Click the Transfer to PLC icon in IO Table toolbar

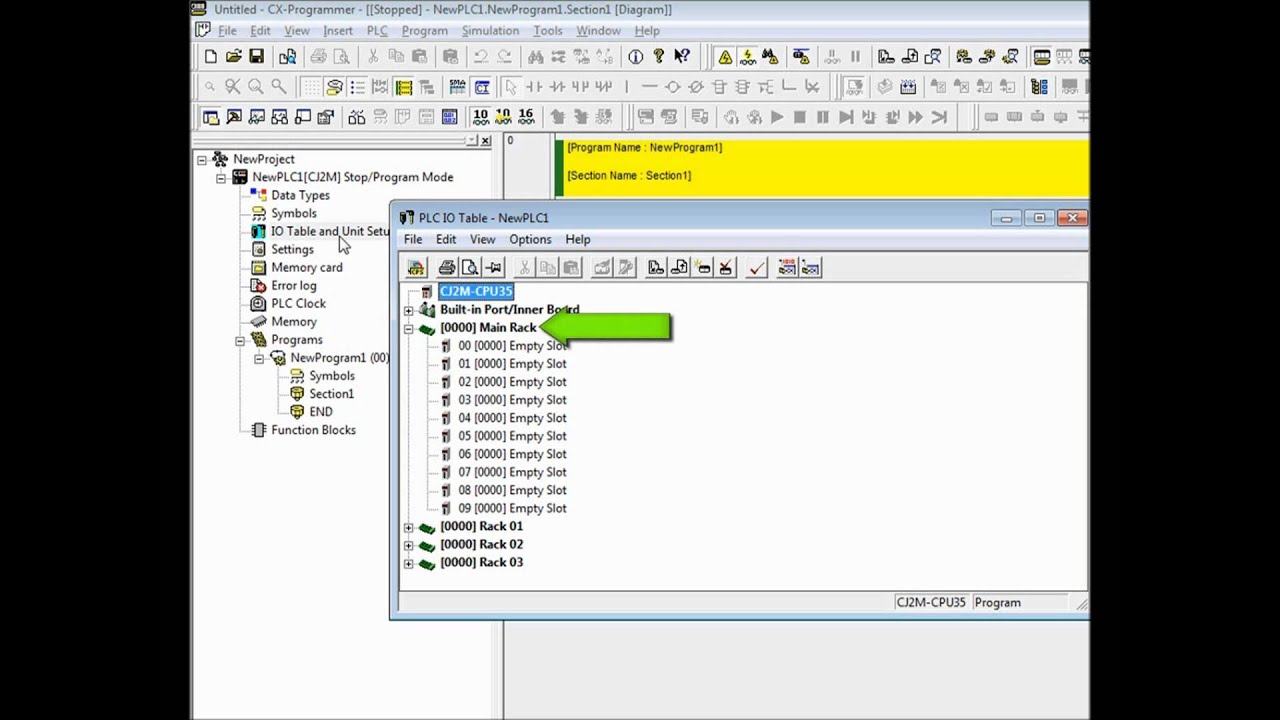pyautogui.click(x=656, y=267)
